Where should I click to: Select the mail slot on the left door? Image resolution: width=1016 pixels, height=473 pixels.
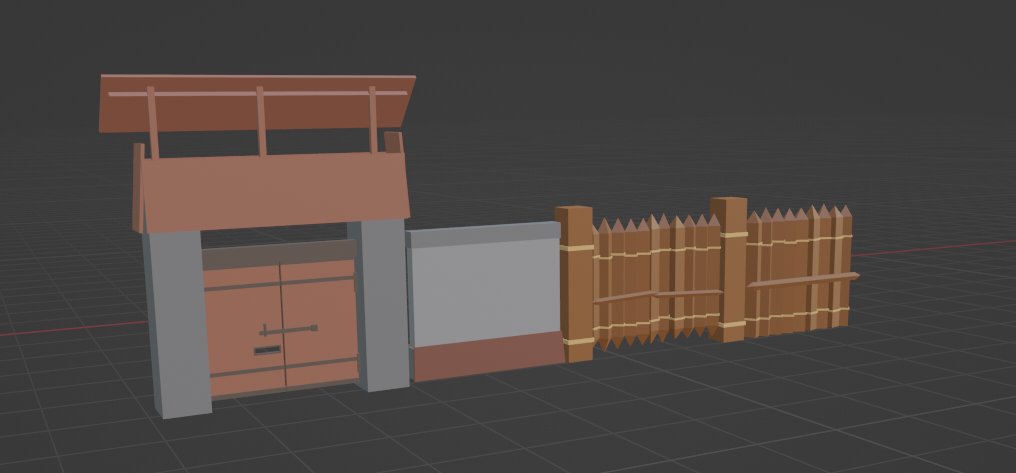click(x=267, y=351)
